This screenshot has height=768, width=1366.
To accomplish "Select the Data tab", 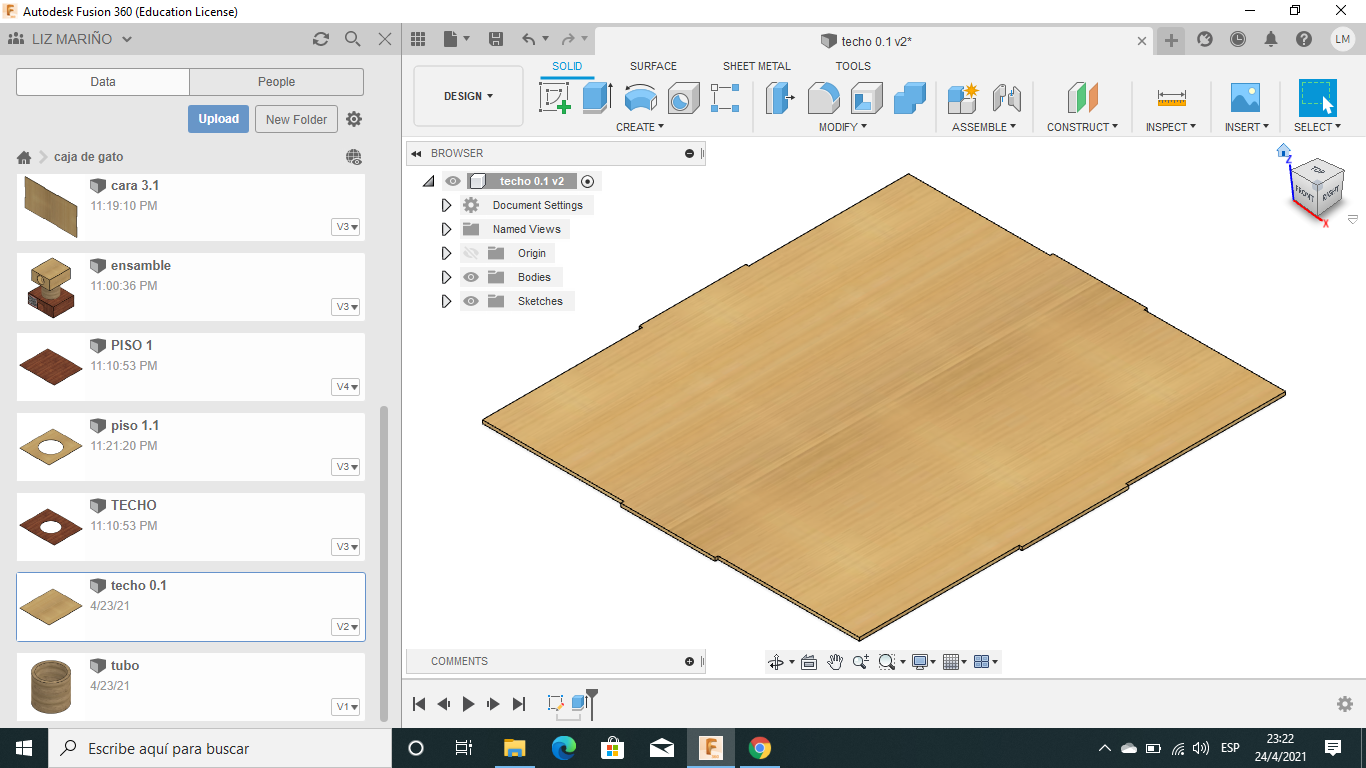I will [103, 82].
